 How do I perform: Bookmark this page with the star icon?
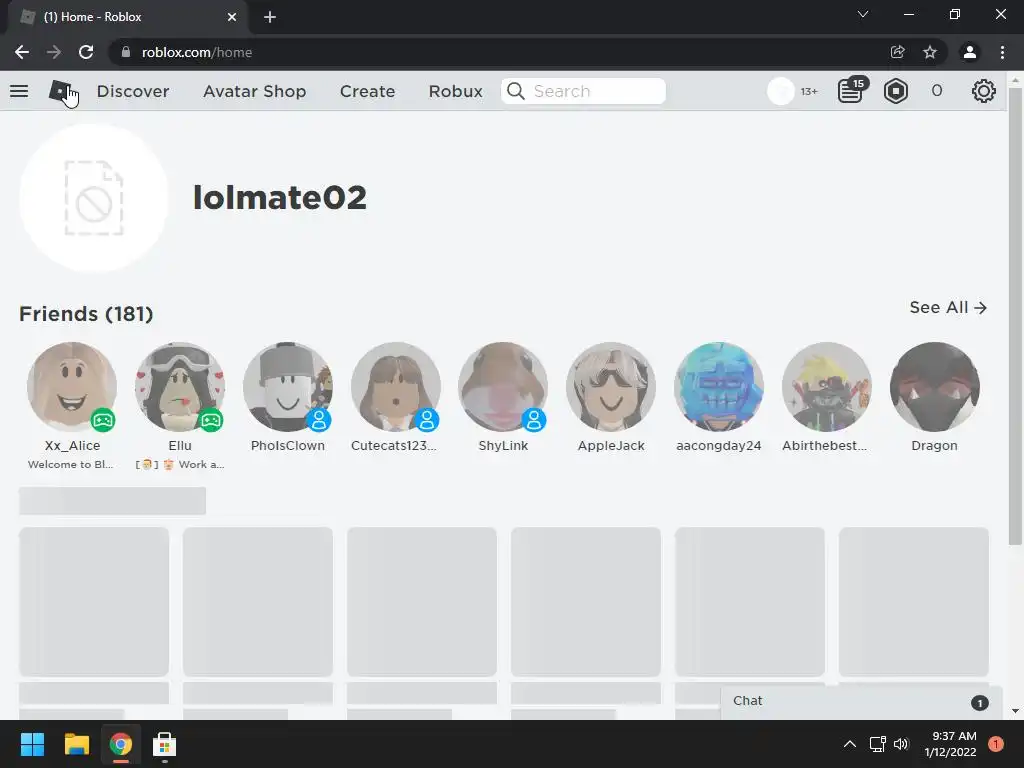930,52
